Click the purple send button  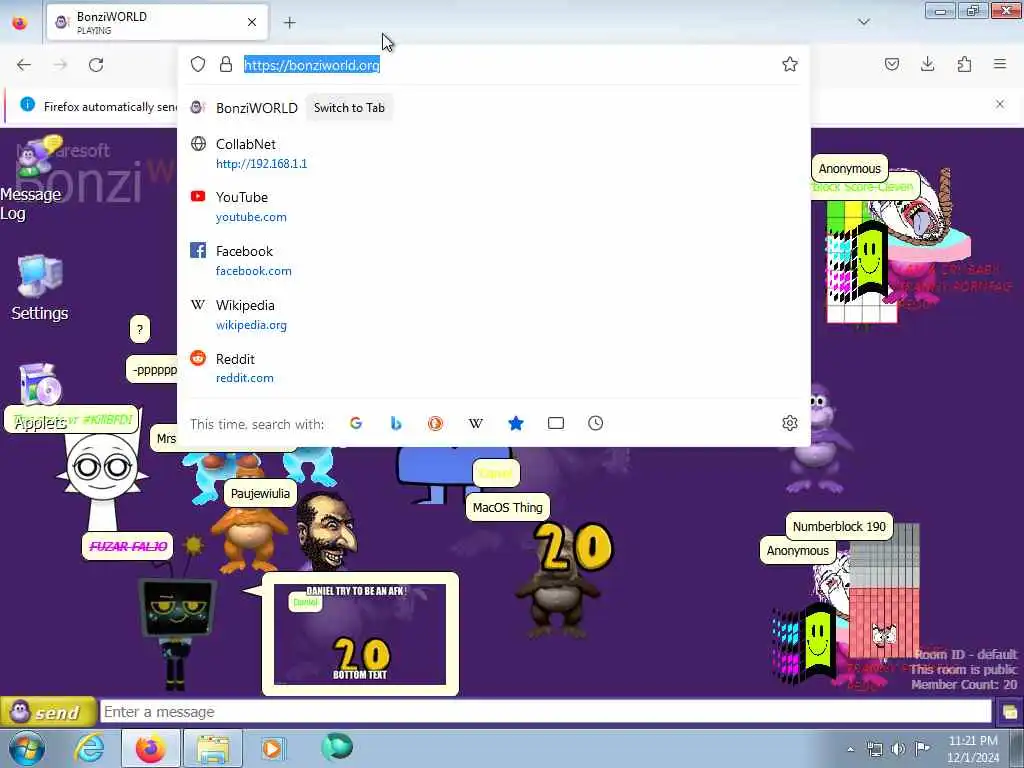tap(48, 712)
